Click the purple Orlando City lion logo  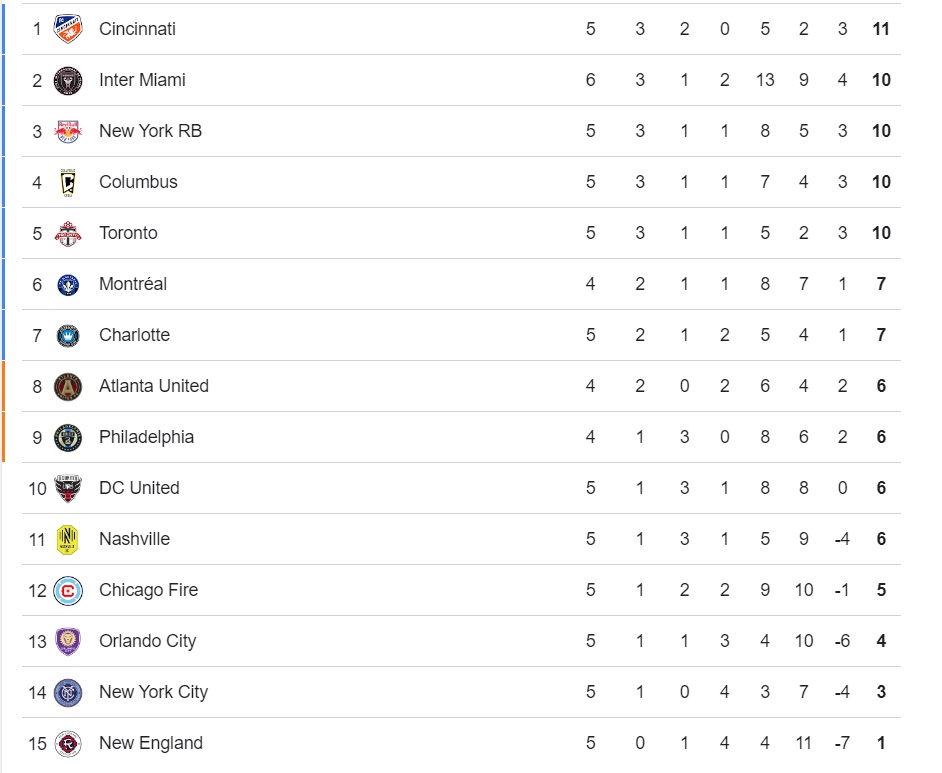[68, 641]
